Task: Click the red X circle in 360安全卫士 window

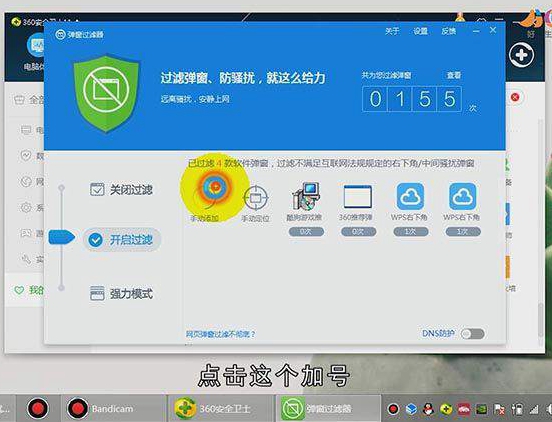Action: coord(515,97)
